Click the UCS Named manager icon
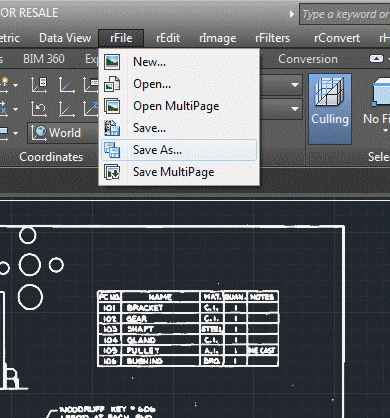This screenshot has width=390, height=418. [39, 84]
